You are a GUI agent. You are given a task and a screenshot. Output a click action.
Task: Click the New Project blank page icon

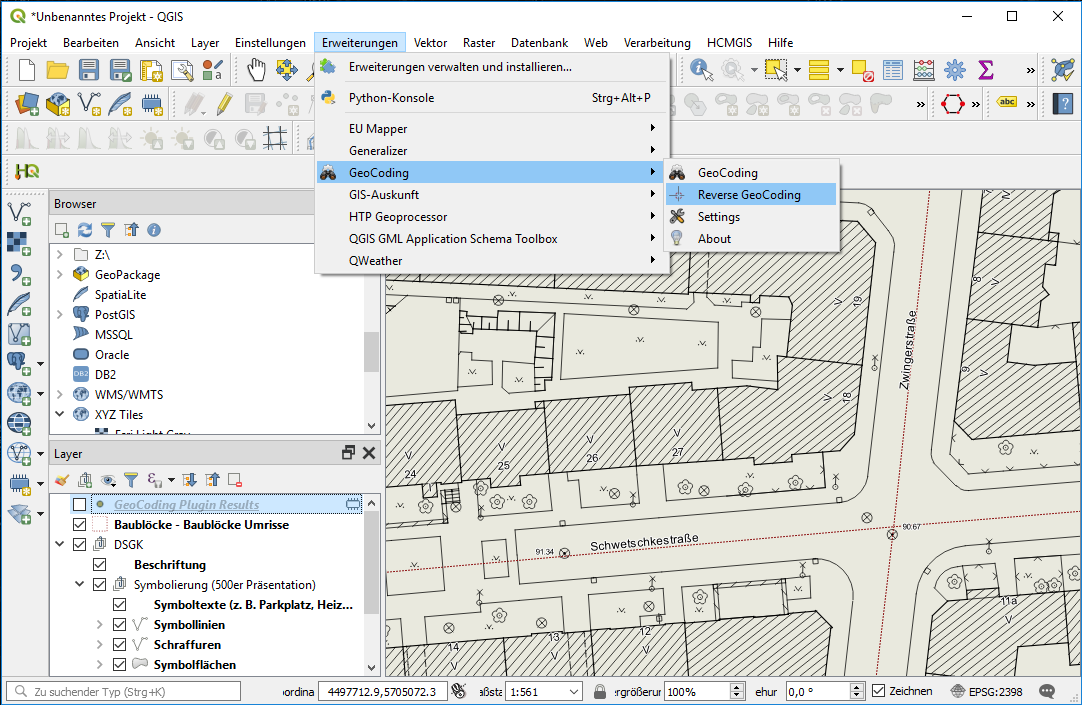click(x=27, y=70)
